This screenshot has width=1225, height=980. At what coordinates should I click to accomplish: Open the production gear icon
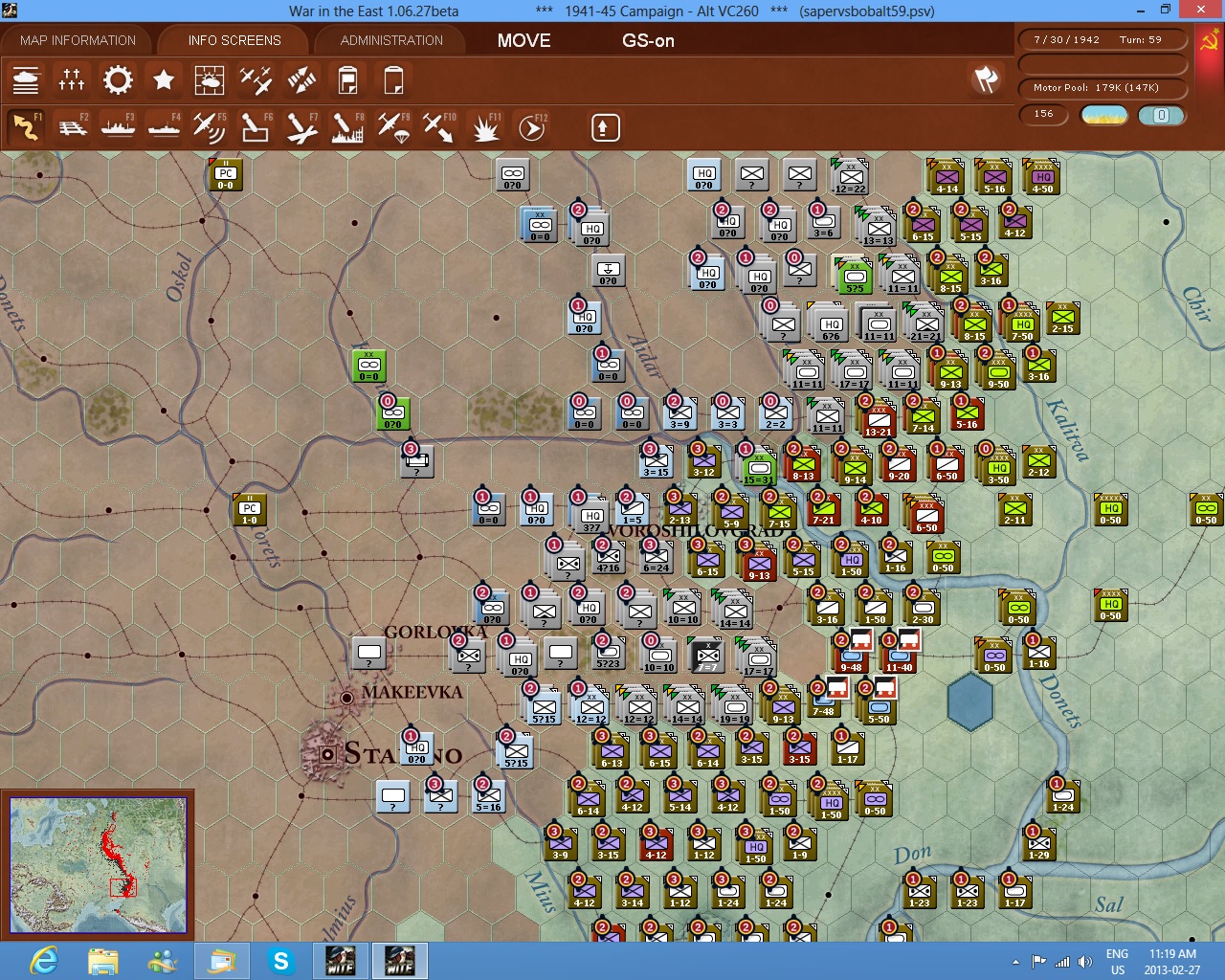click(118, 79)
